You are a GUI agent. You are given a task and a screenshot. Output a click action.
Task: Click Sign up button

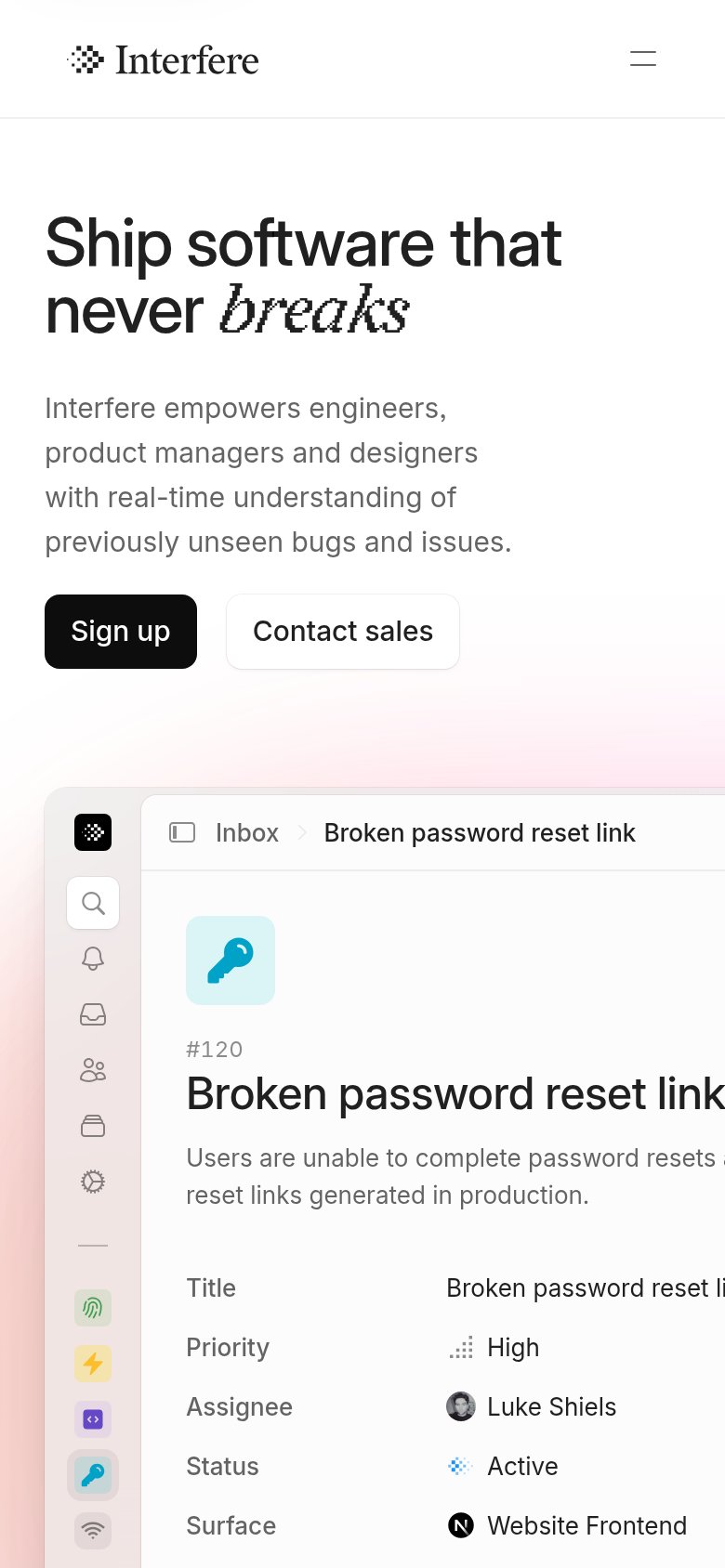point(121,632)
